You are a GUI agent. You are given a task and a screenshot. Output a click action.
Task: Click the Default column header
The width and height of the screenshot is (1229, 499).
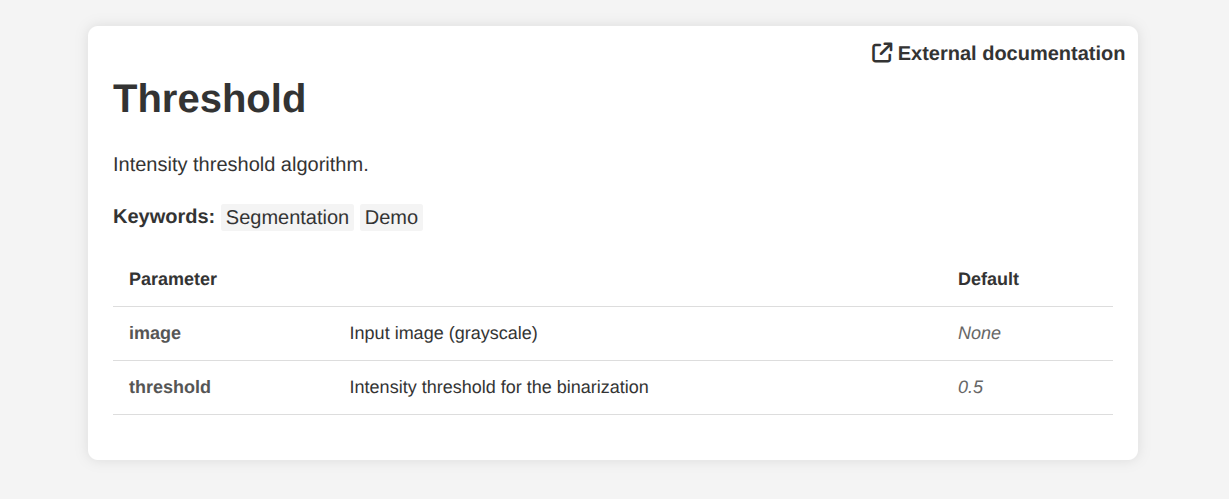click(988, 279)
